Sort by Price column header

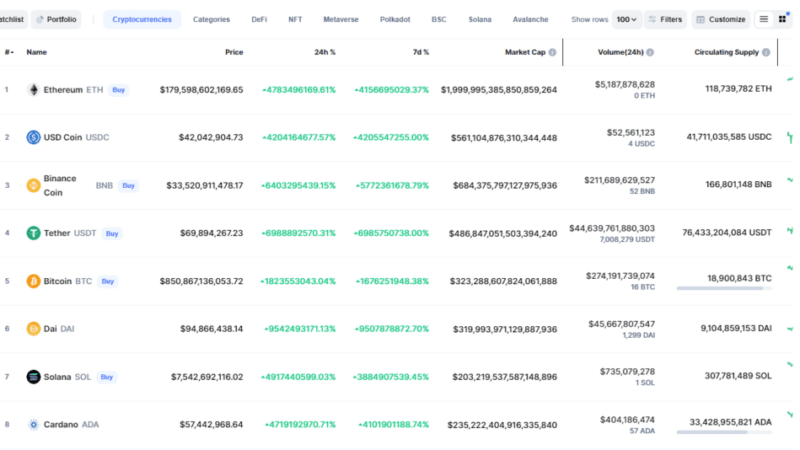pyautogui.click(x=234, y=52)
